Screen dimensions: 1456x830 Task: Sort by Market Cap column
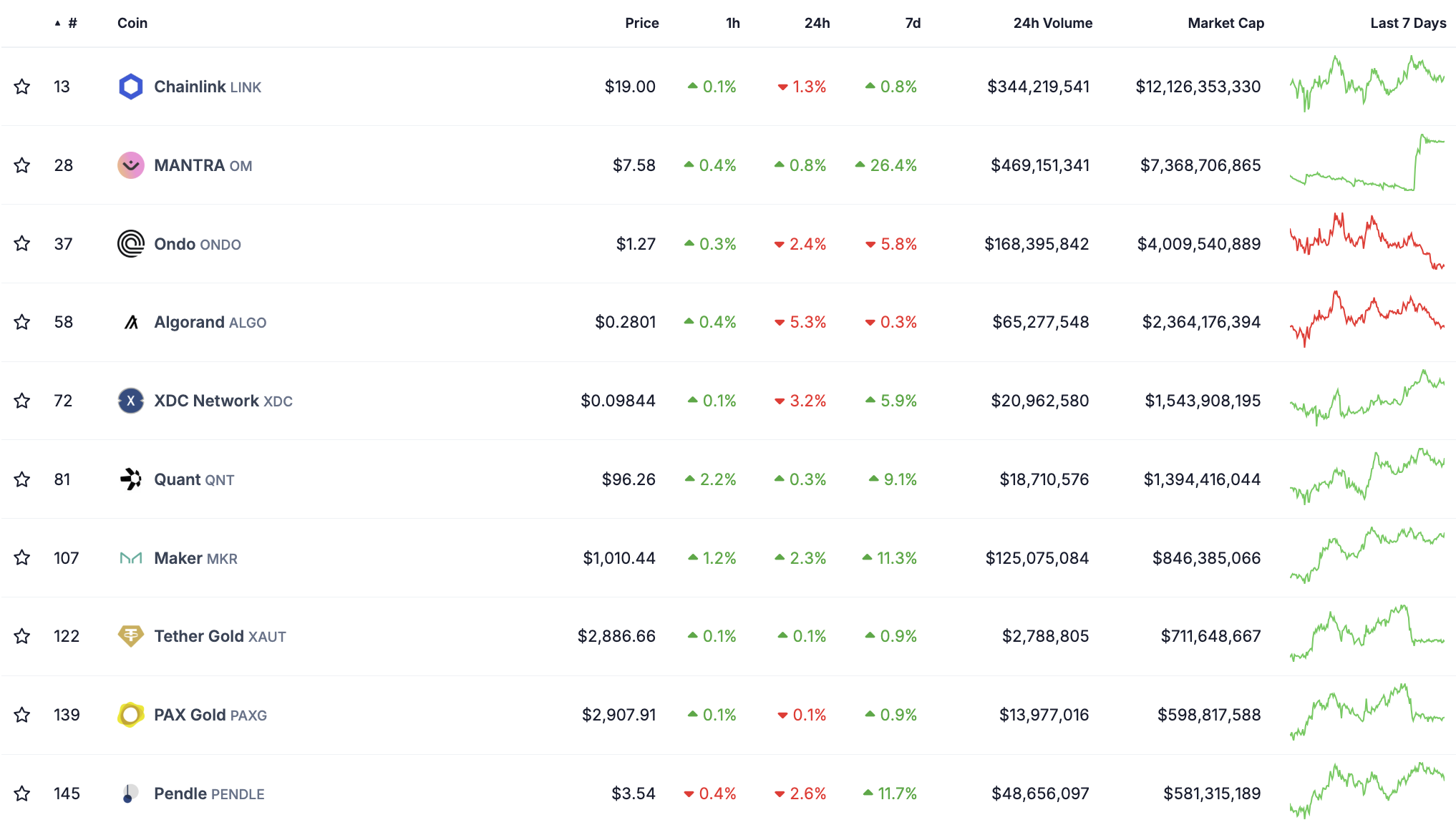(1226, 23)
